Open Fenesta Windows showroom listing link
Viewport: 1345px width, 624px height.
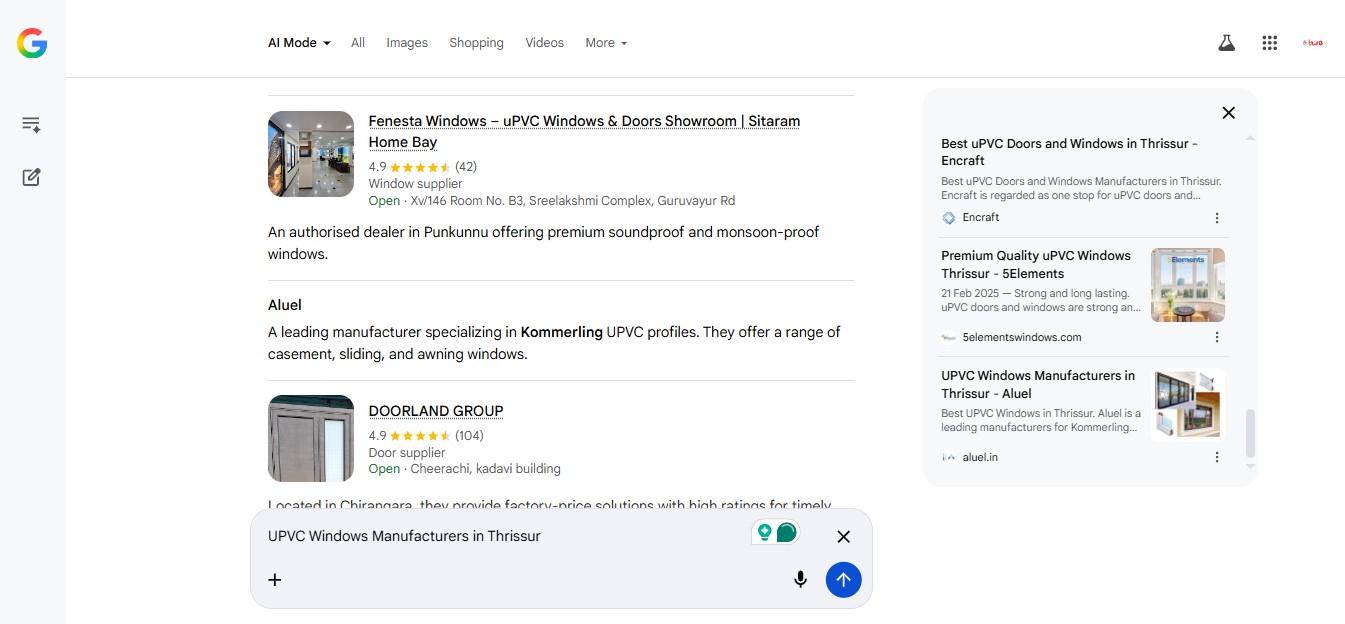[x=584, y=131]
